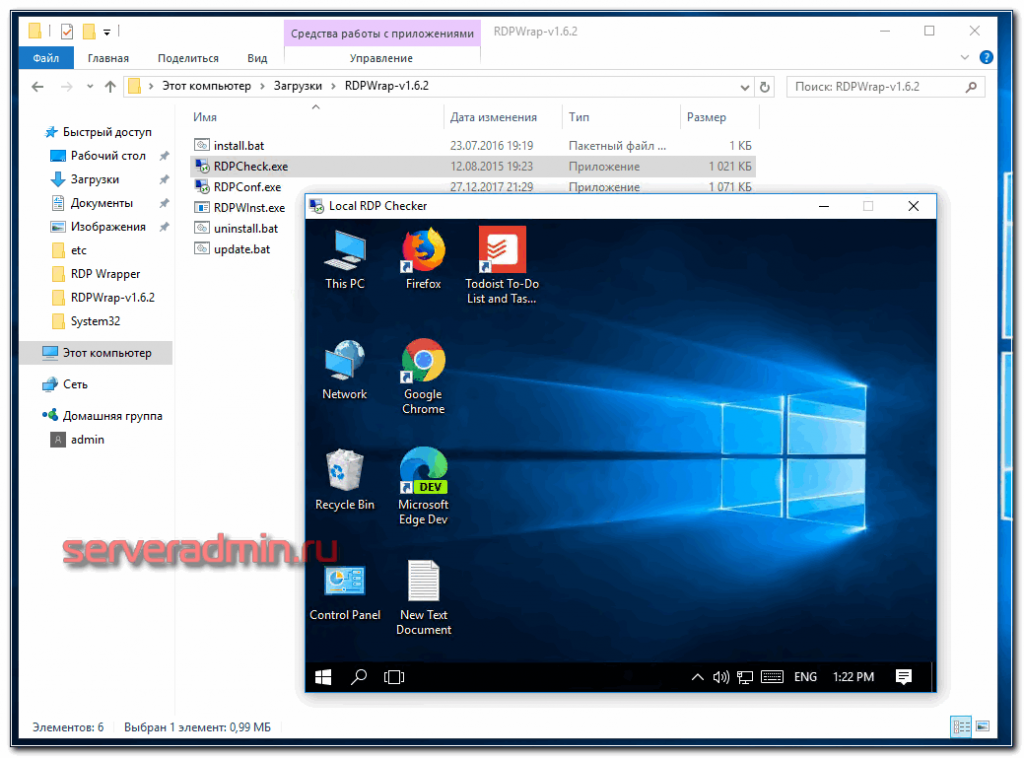The height and width of the screenshot is (758, 1024).
Task: Switch to the Вид ribbon tab
Action: pos(257,59)
